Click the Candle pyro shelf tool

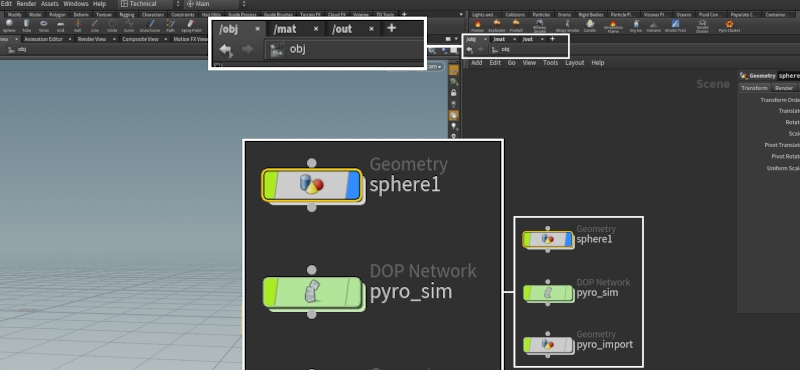click(590, 26)
